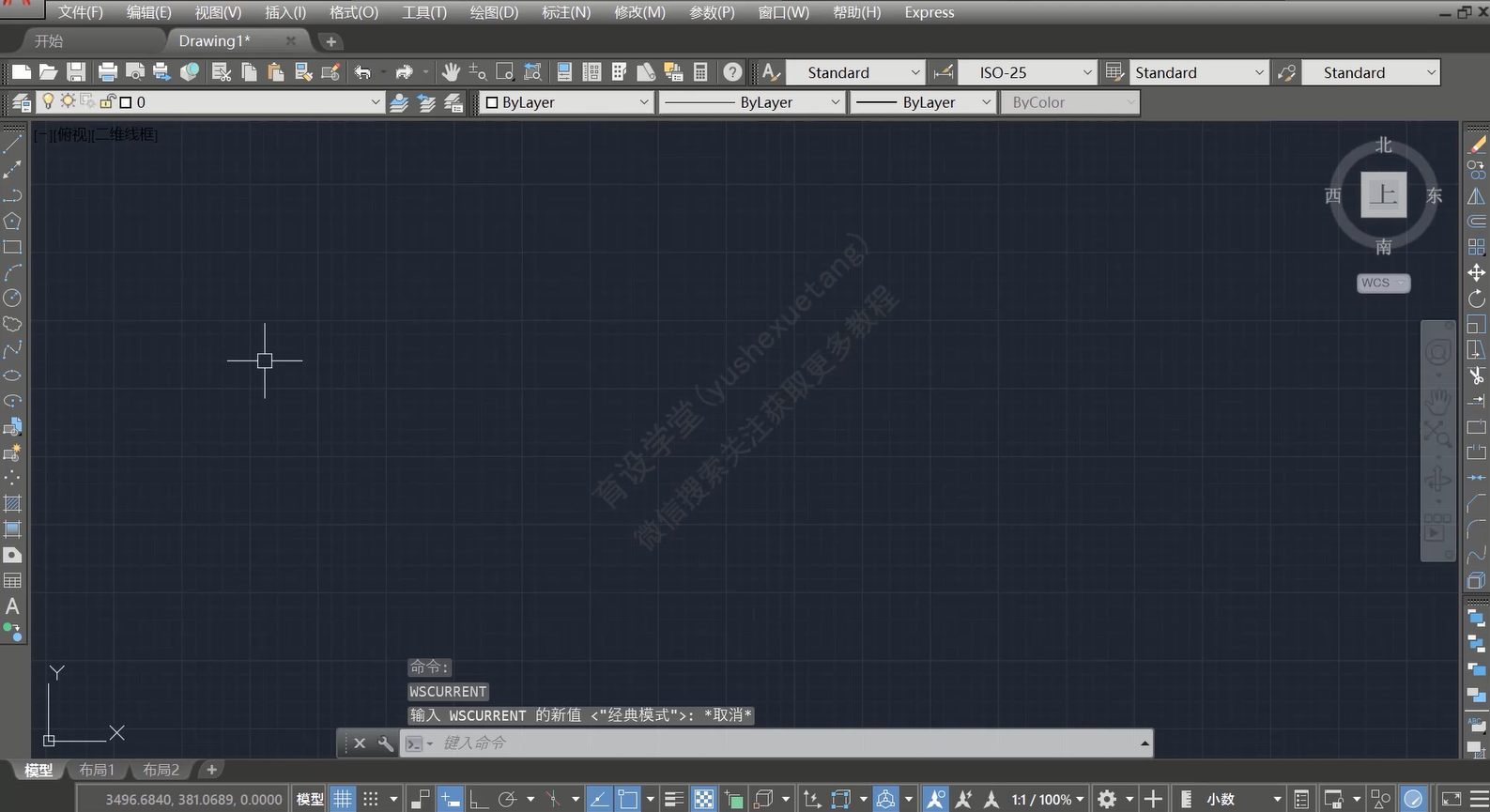
Task: Select the Line draw tool
Action: point(12,145)
